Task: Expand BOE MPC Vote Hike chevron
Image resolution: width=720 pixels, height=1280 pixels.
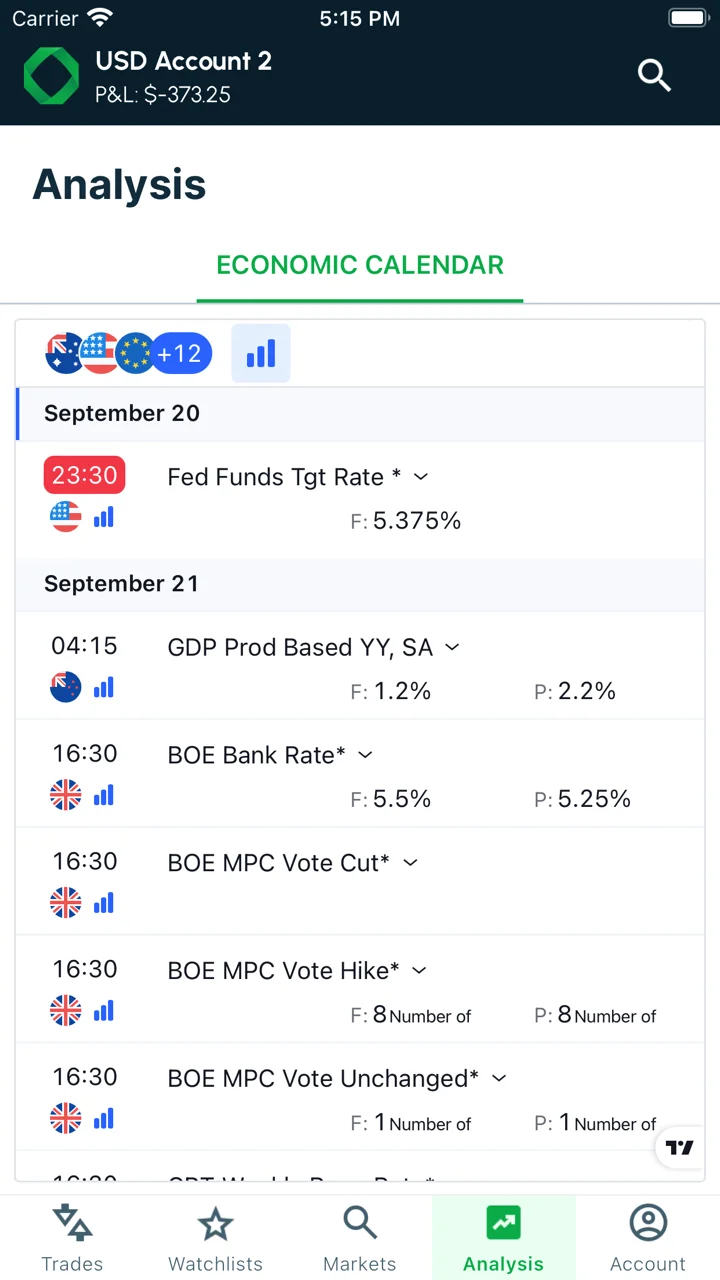Action: point(419,970)
